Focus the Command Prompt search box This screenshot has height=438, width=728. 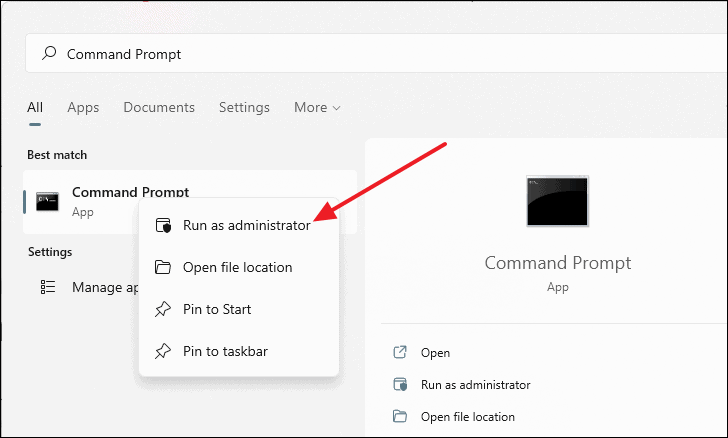click(x=376, y=53)
